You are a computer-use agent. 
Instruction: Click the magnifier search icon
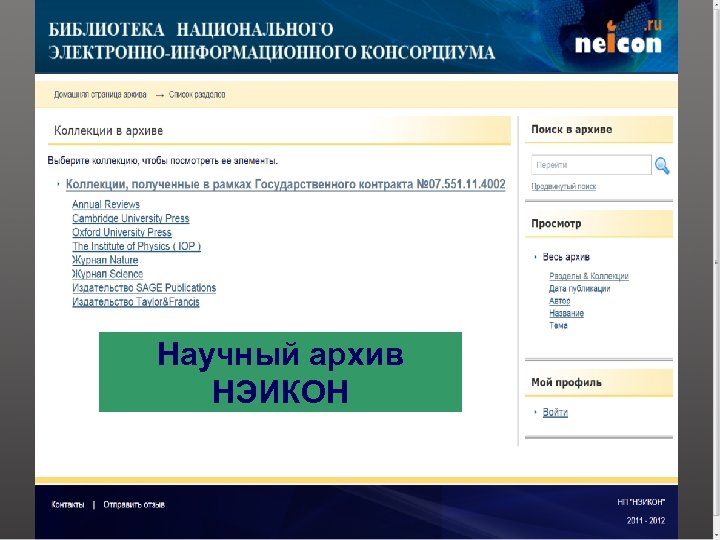point(662,166)
